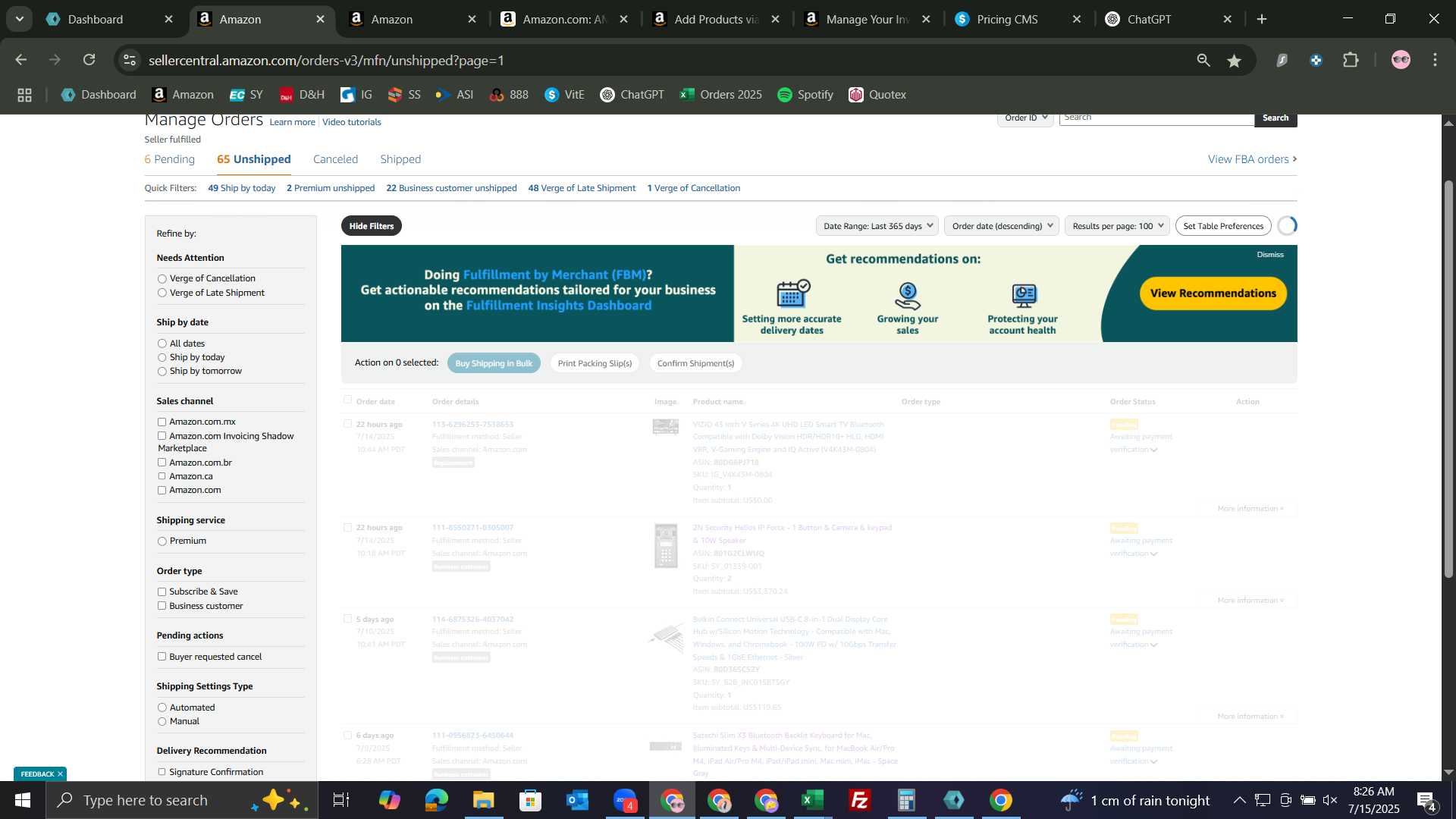Open the VitE bookmark
1456x819 pixels.
point(564,95)
